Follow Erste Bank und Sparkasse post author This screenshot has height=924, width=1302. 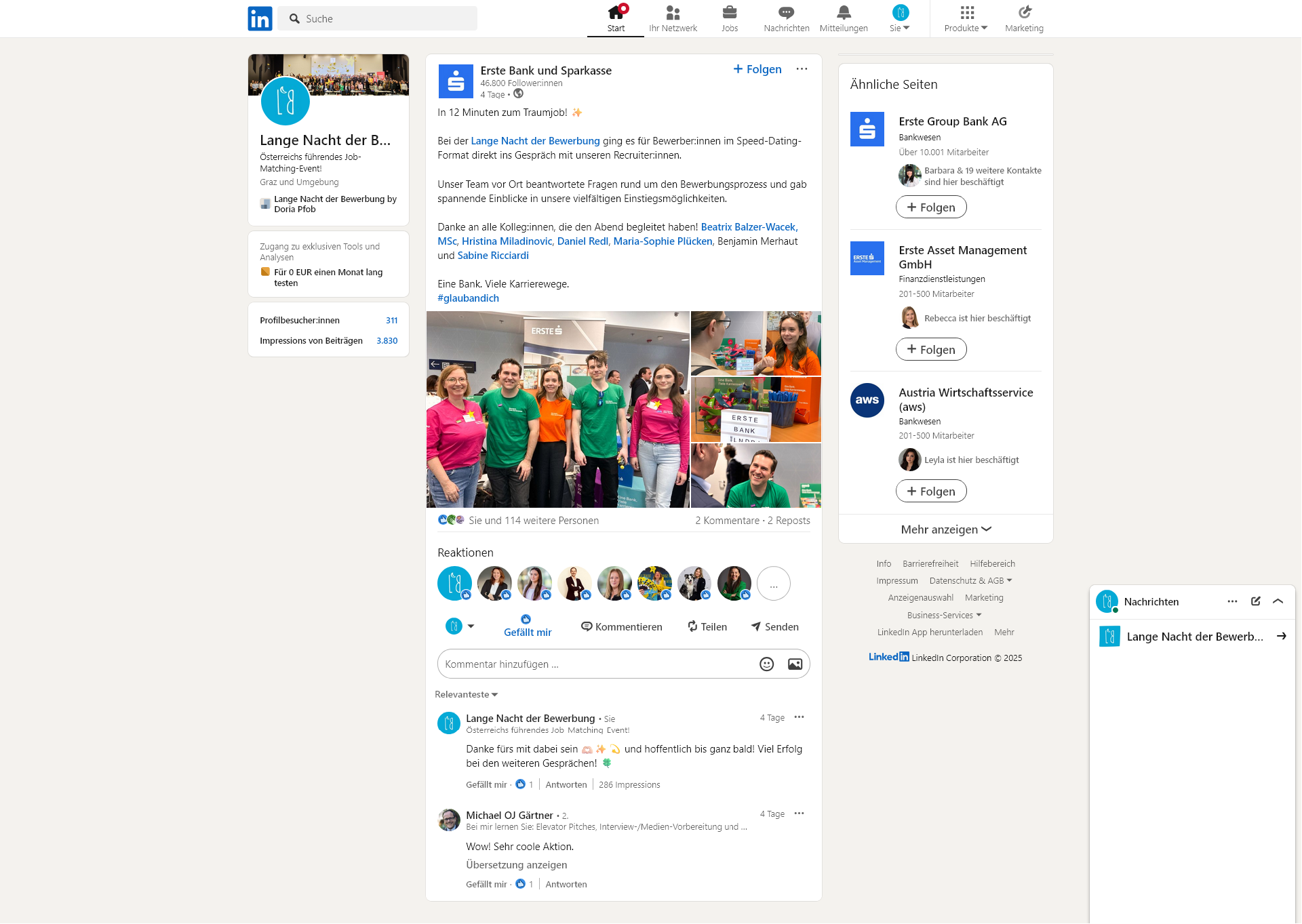(757, 69)
